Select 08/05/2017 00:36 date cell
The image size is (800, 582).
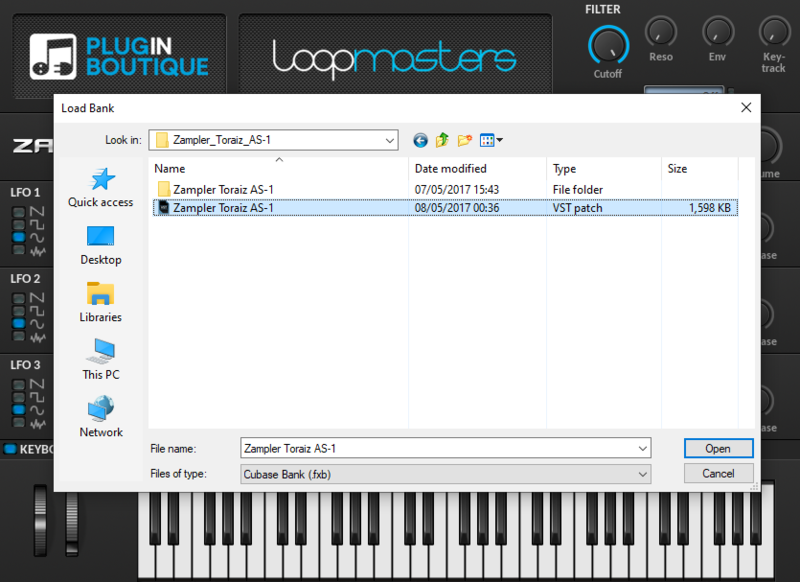tap(457, 208)
